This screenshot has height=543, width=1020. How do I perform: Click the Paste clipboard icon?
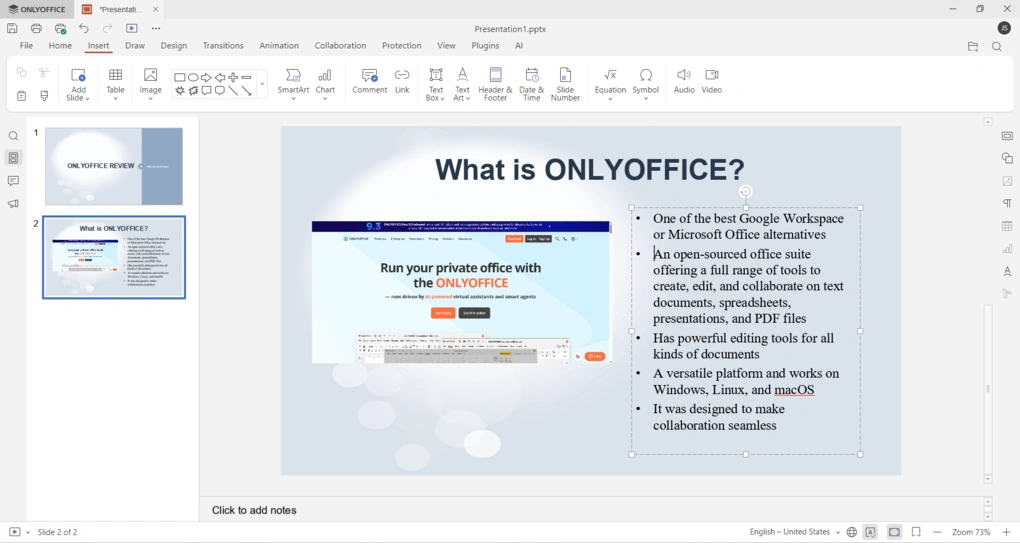(x=21, y=96)
